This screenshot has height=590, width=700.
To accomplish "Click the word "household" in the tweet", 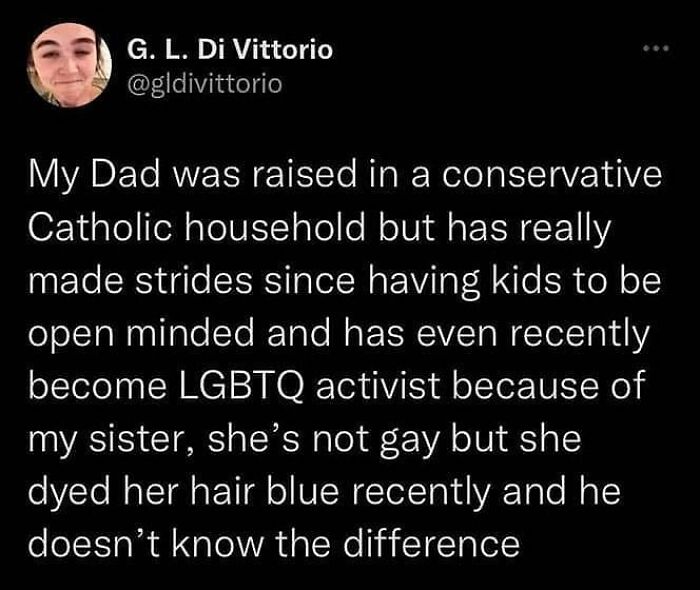I will pos(276,227).
